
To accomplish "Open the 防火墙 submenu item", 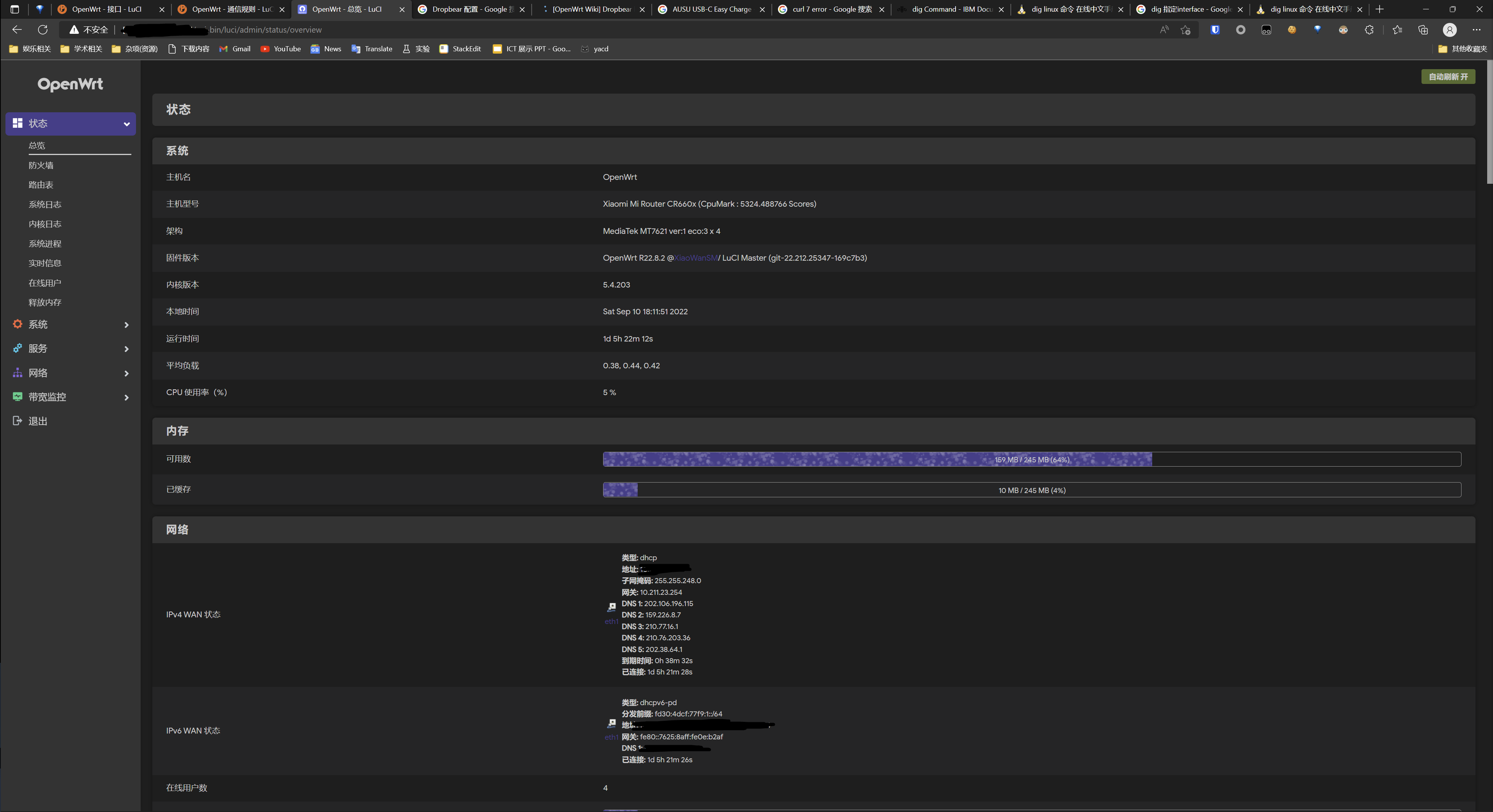I will tap(41, 165).
